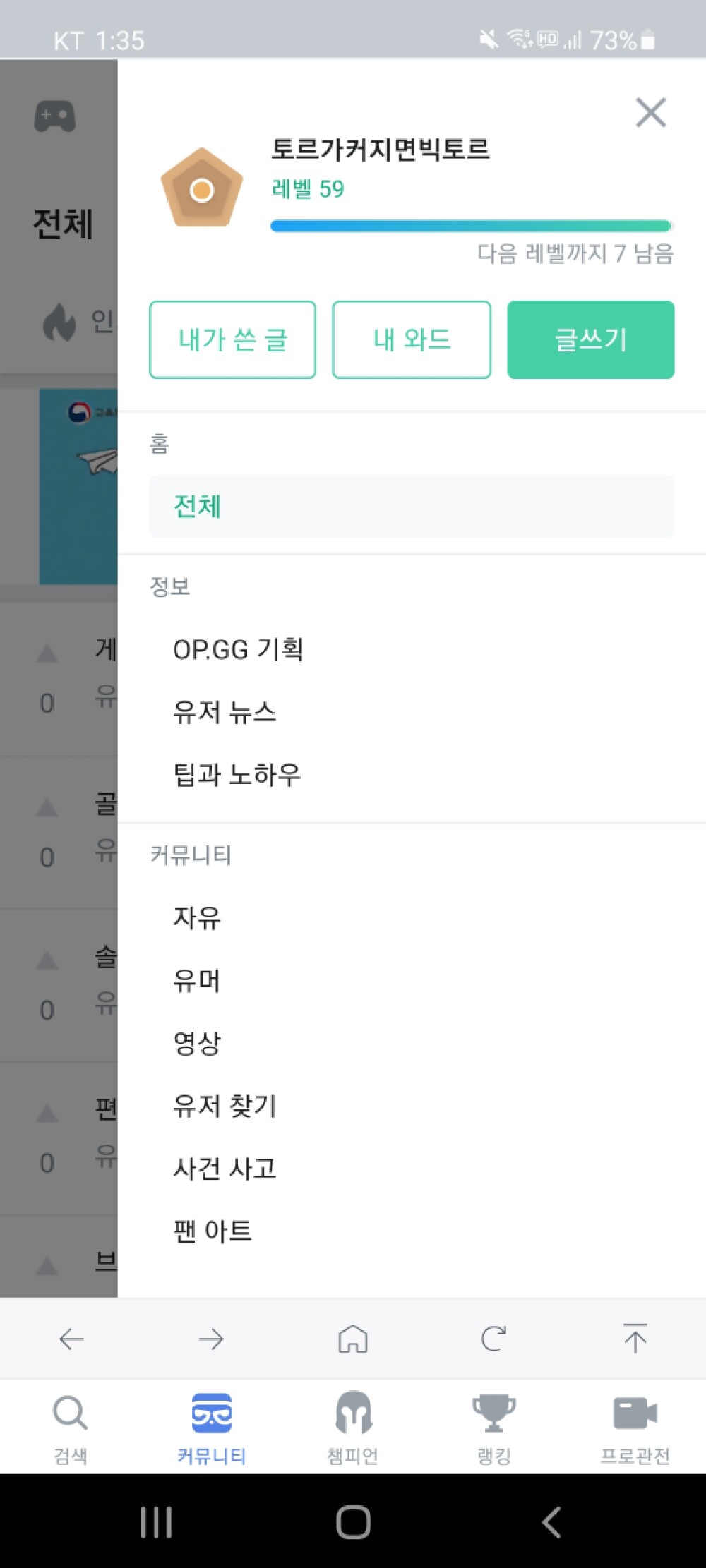Image resolution: width=706 pixels, height=1568 pixels.
Task: Tap the browser home icon
Action: point(353,1339)
